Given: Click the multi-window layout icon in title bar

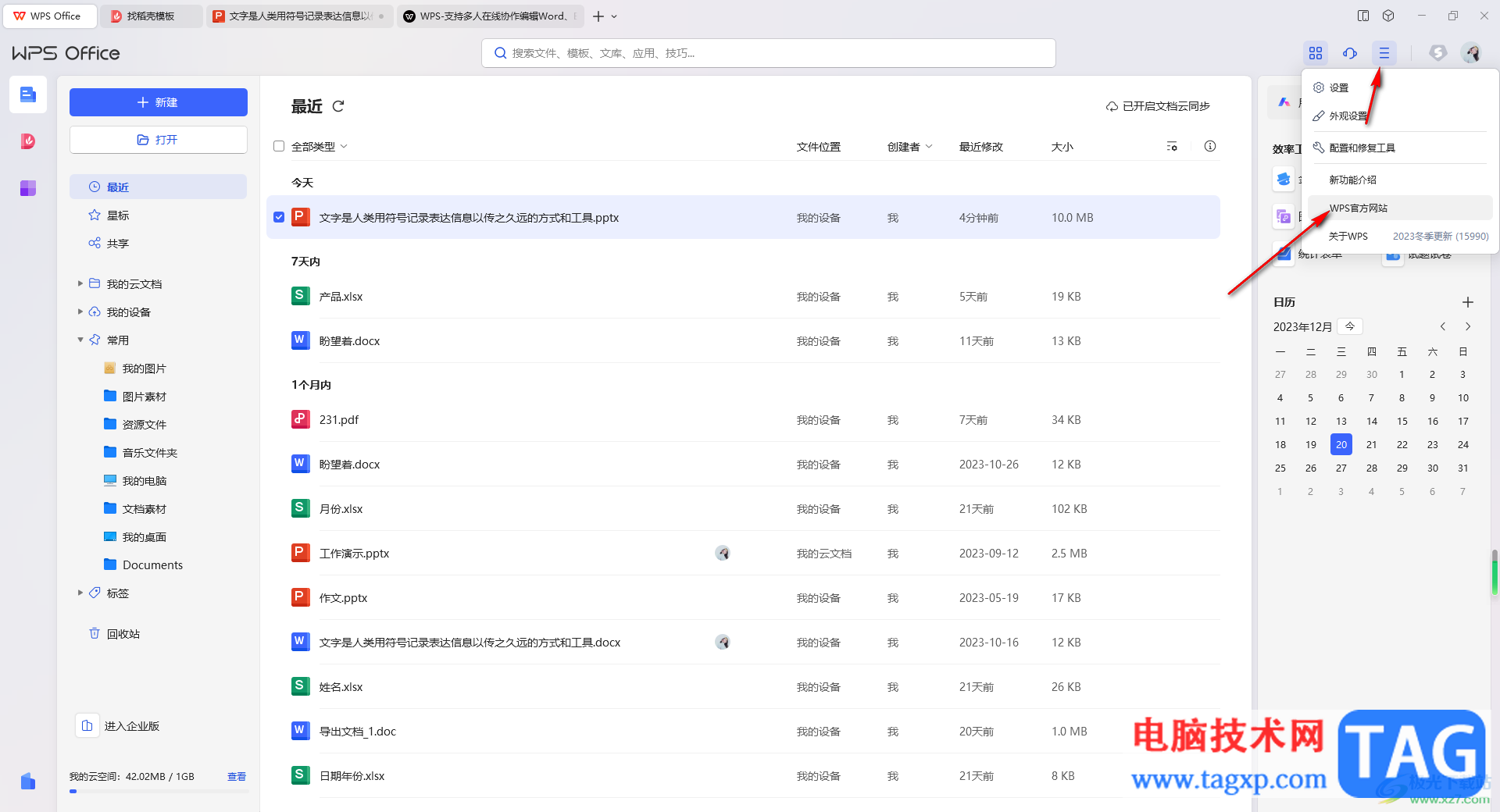Looking at the screenshot, I should (1363, 16).
